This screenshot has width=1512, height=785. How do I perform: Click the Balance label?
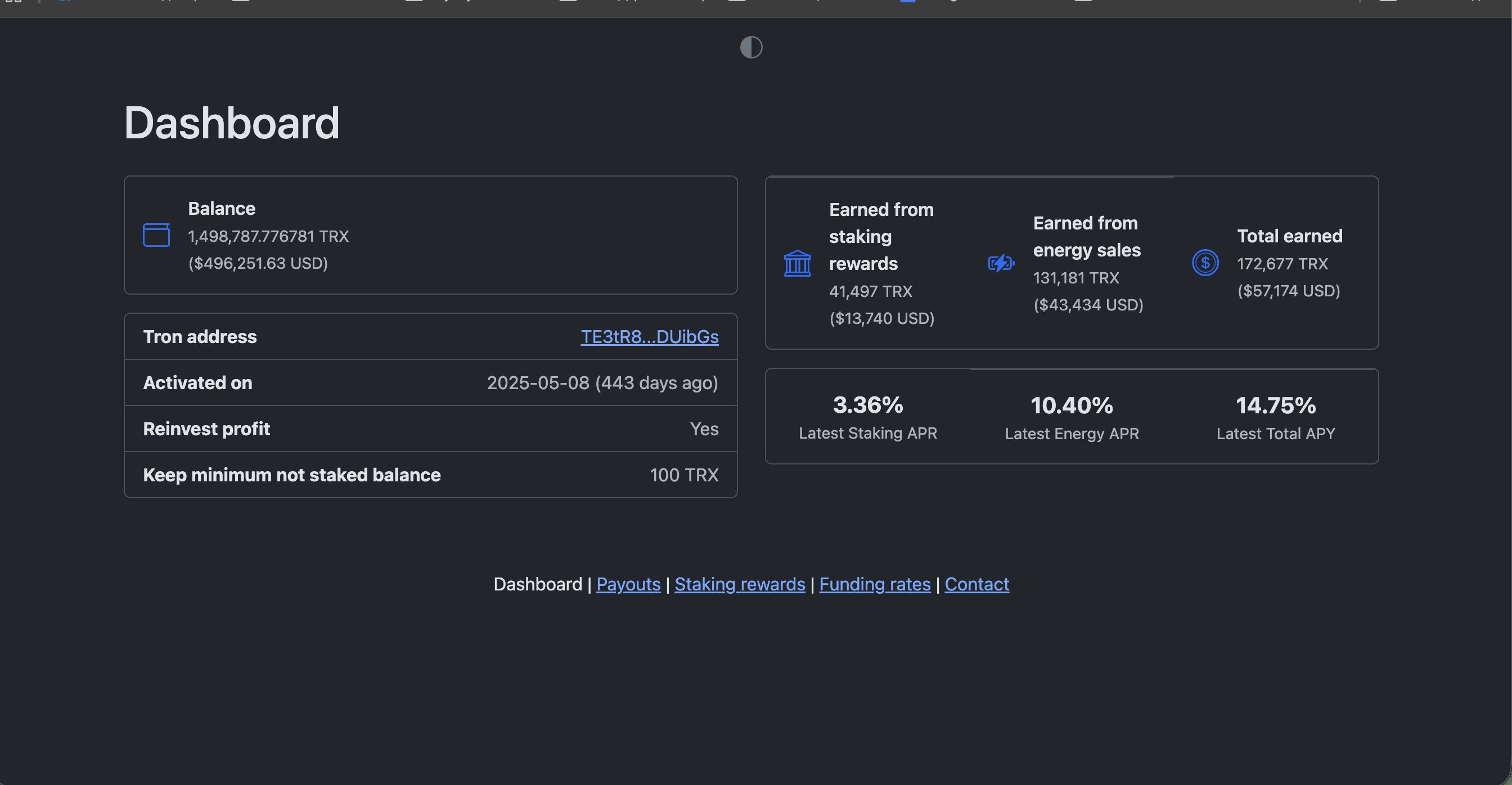(221, 209)
